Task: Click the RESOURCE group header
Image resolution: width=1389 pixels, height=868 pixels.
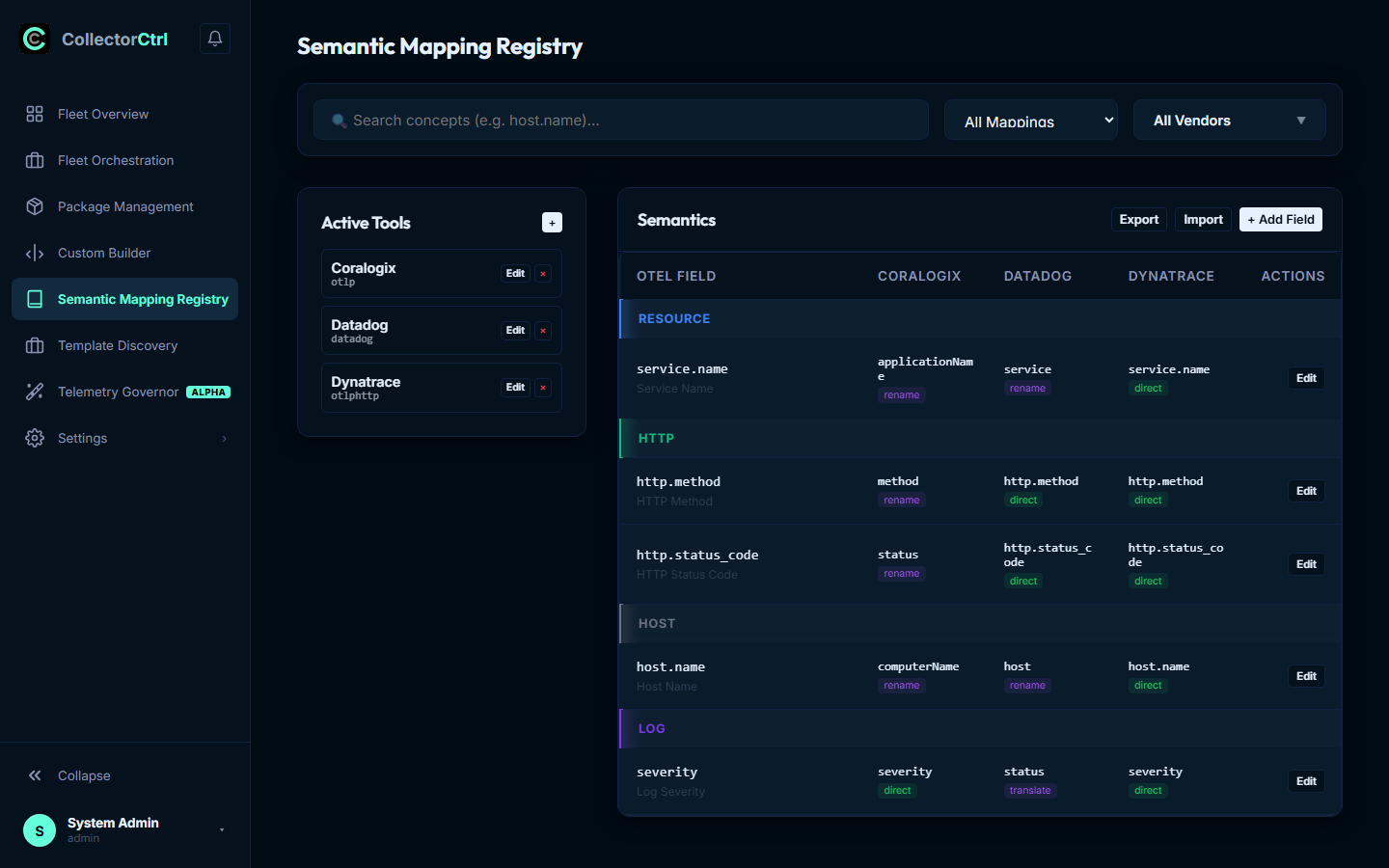Action: pos(980,318)
